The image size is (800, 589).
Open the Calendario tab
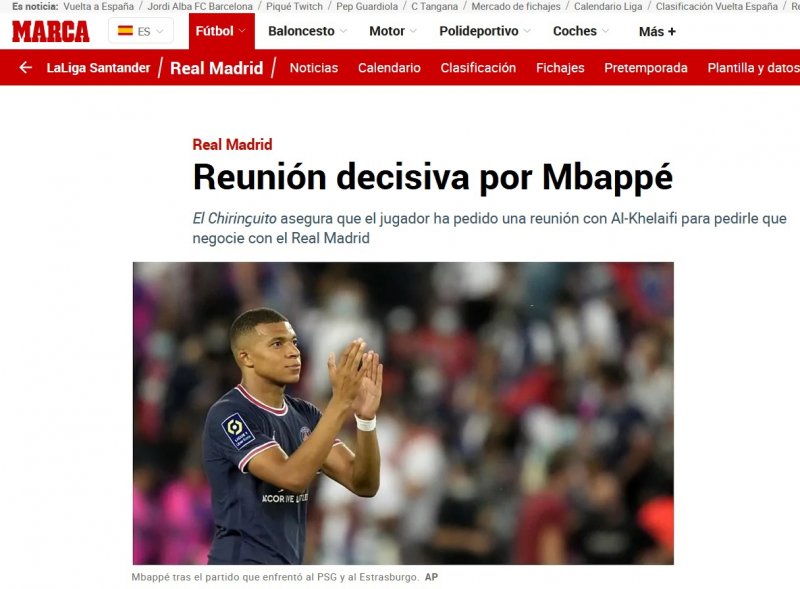[x=389, y=68]
